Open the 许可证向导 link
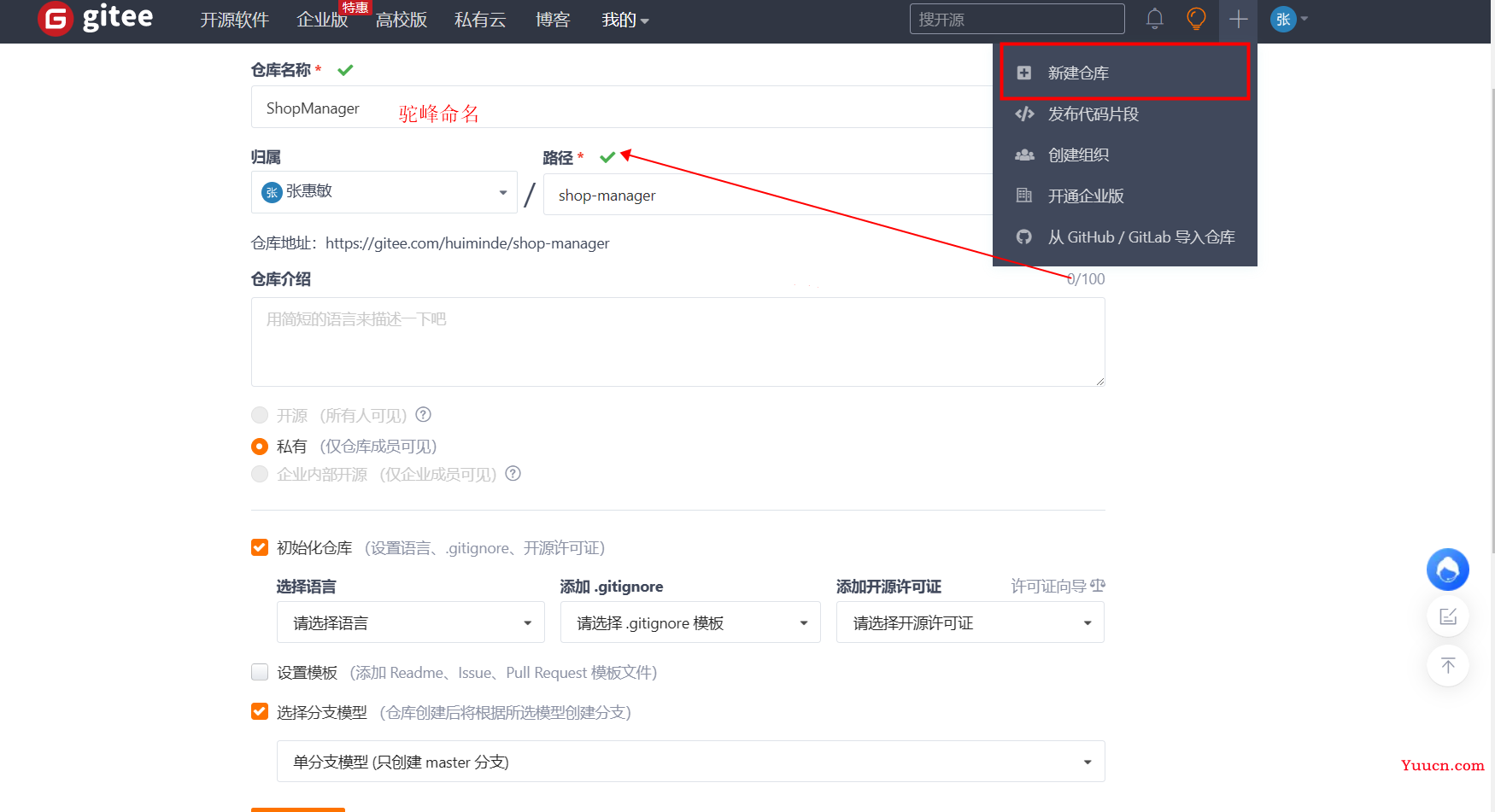Screen dimensions: 1495x812 1058,586
